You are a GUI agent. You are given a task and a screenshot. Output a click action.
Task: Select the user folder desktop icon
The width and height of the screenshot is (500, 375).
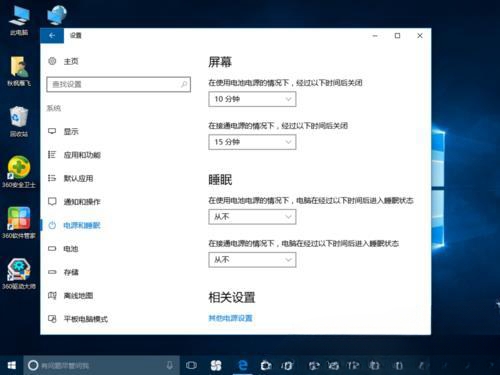click(x=19, y=71)
